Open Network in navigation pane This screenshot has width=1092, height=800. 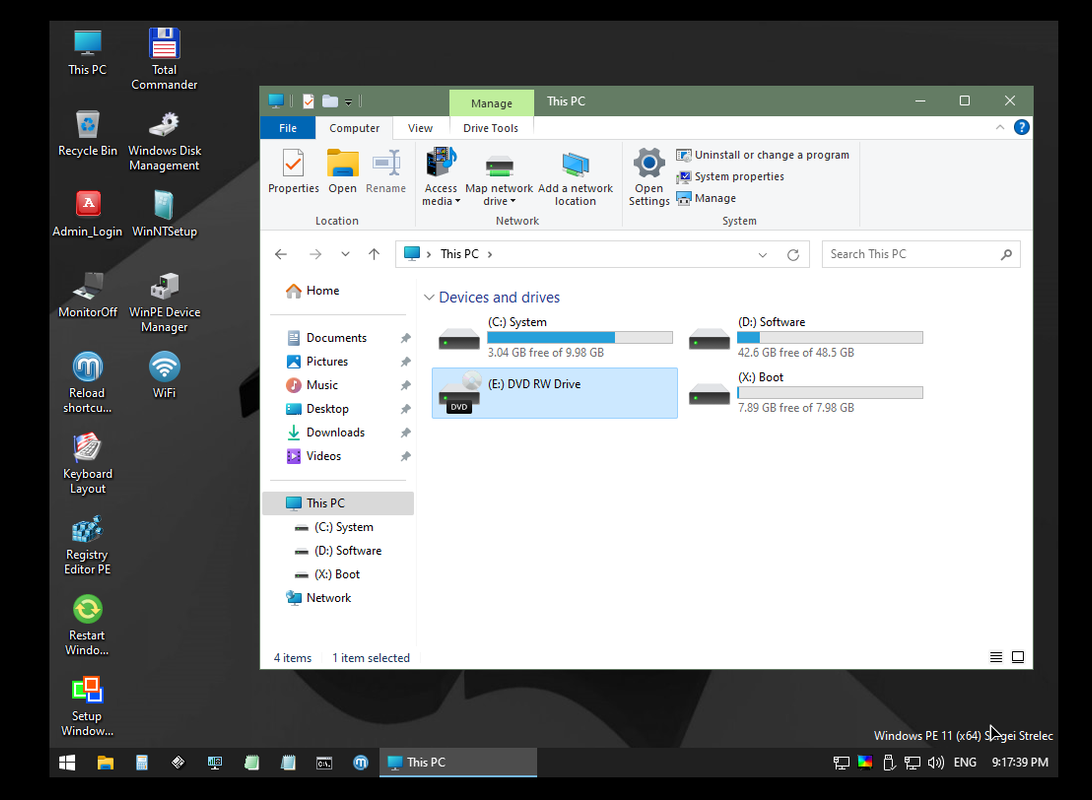(x=318, y=598)
